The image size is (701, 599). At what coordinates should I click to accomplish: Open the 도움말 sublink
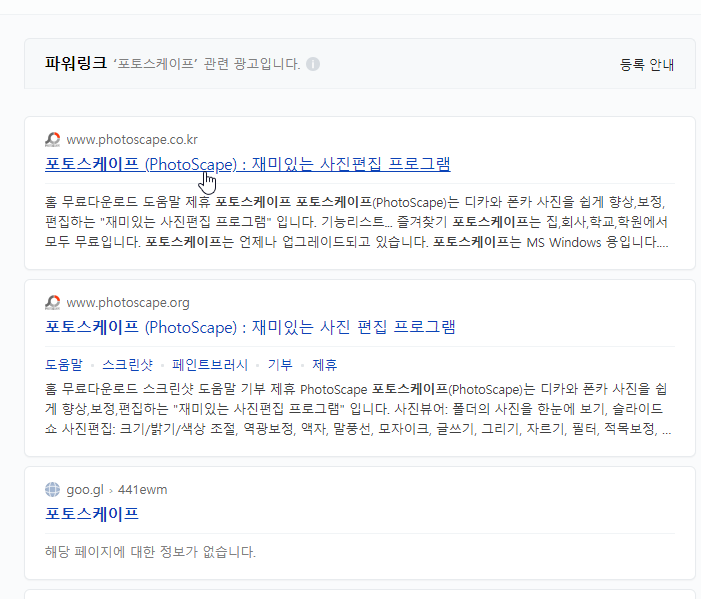tap(64, 365)
